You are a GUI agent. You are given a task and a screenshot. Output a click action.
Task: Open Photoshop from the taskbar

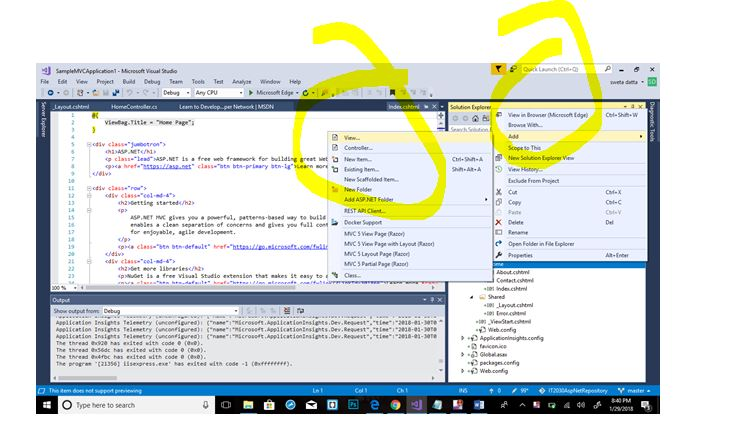coord(353,404)
